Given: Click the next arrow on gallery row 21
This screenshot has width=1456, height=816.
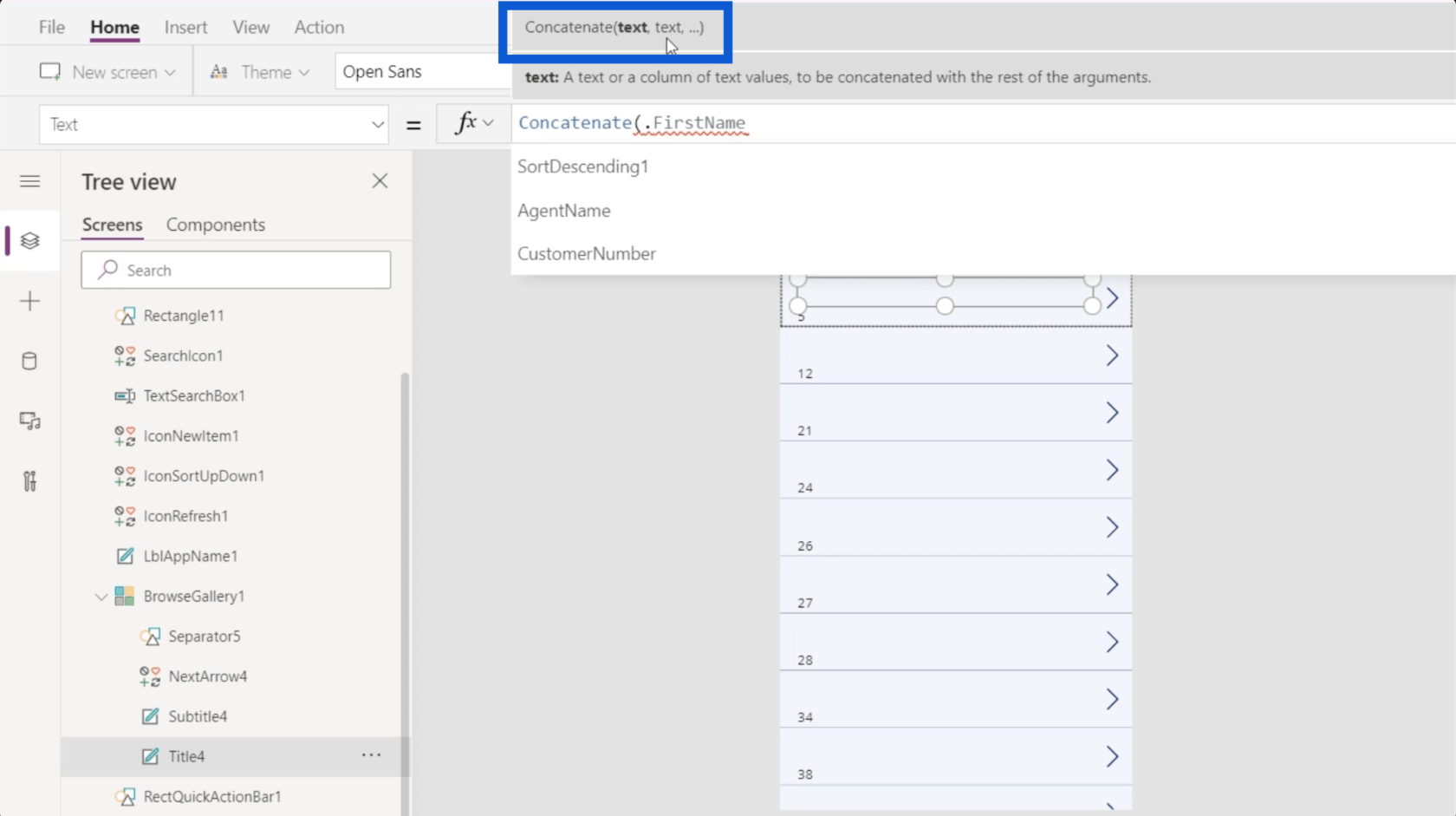Looking at the screenshot, I should click(1112, 413).
